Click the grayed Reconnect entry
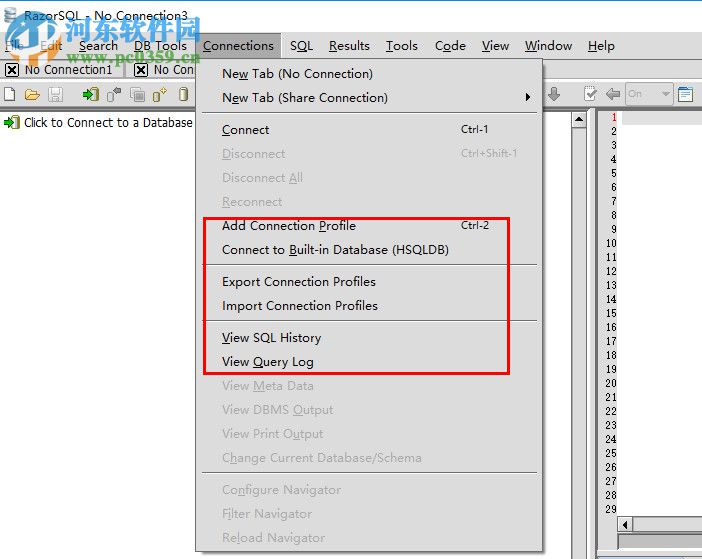Viewport: 702px width, 559px height. point(369,202)
